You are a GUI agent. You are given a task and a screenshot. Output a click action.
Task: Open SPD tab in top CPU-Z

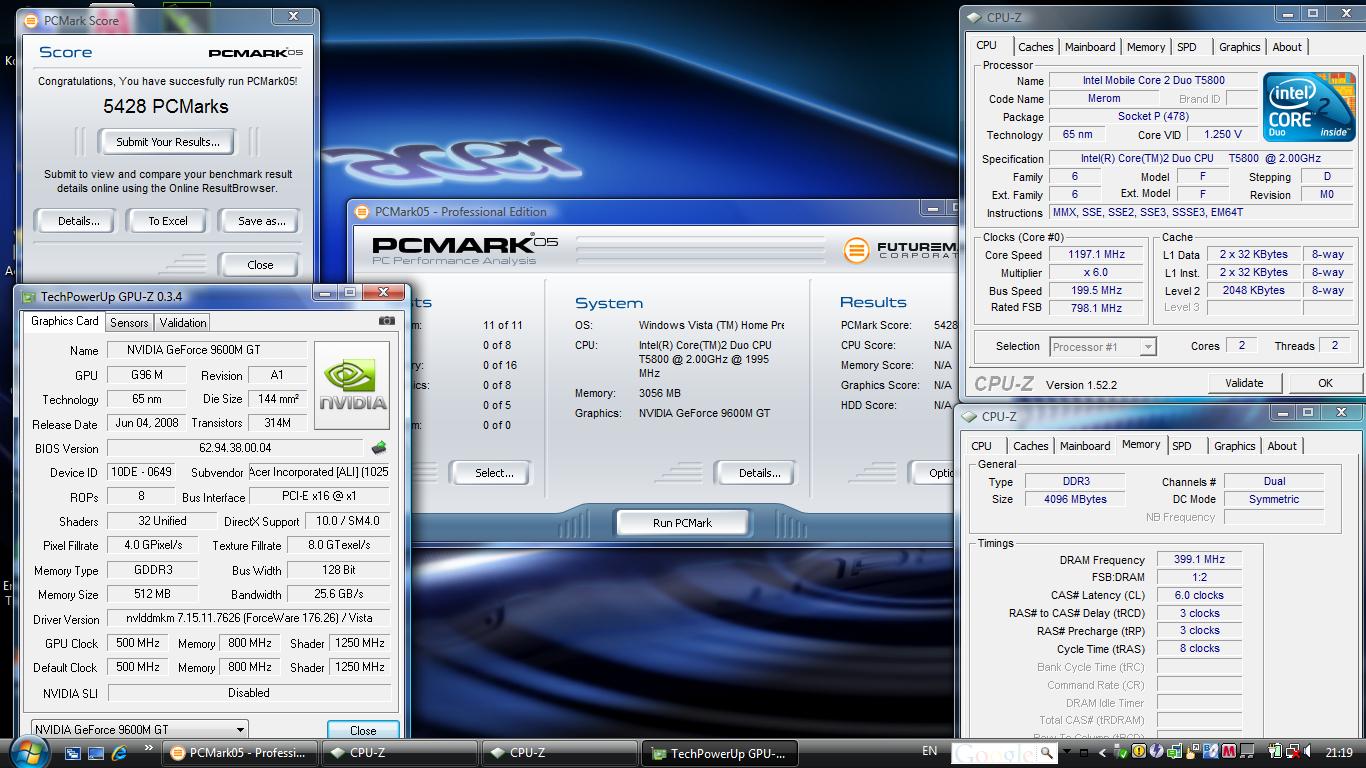coord(1187,47)
